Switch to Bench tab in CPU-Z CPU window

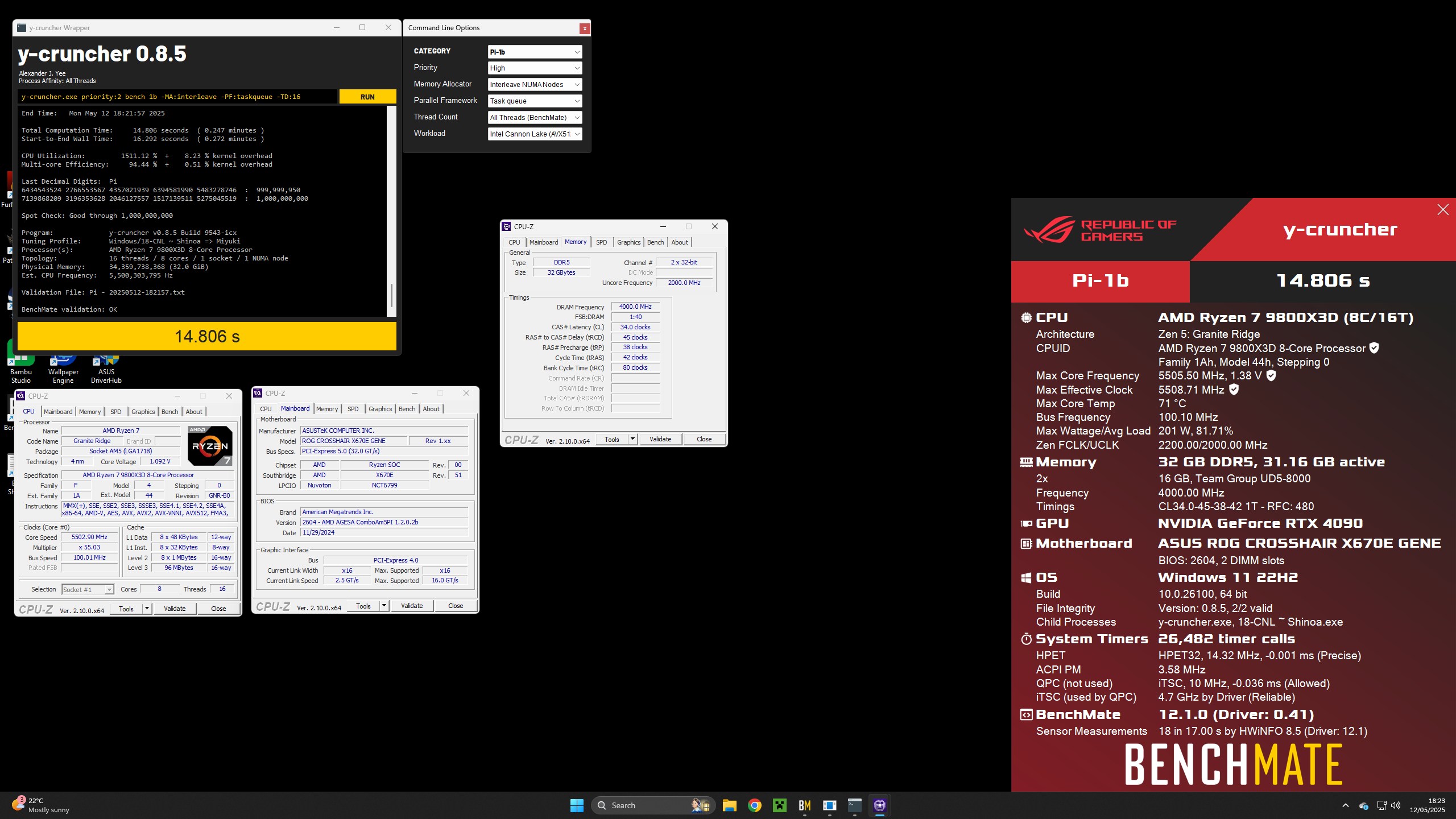pos(169,412)
